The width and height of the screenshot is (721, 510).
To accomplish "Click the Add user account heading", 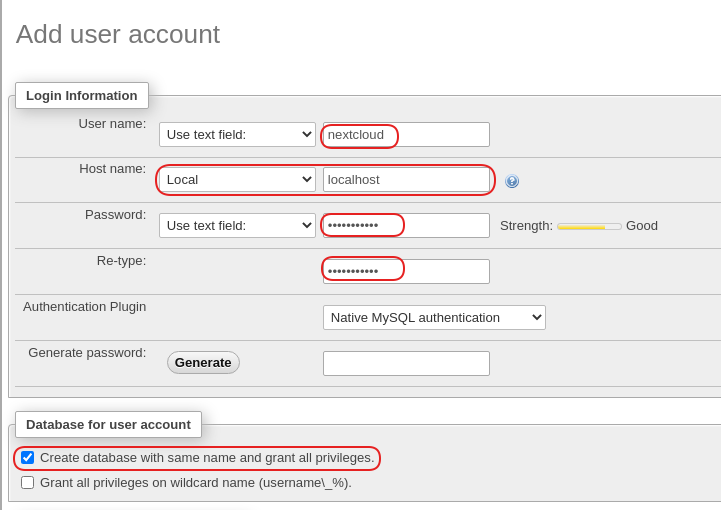I will tap(118, 34).
